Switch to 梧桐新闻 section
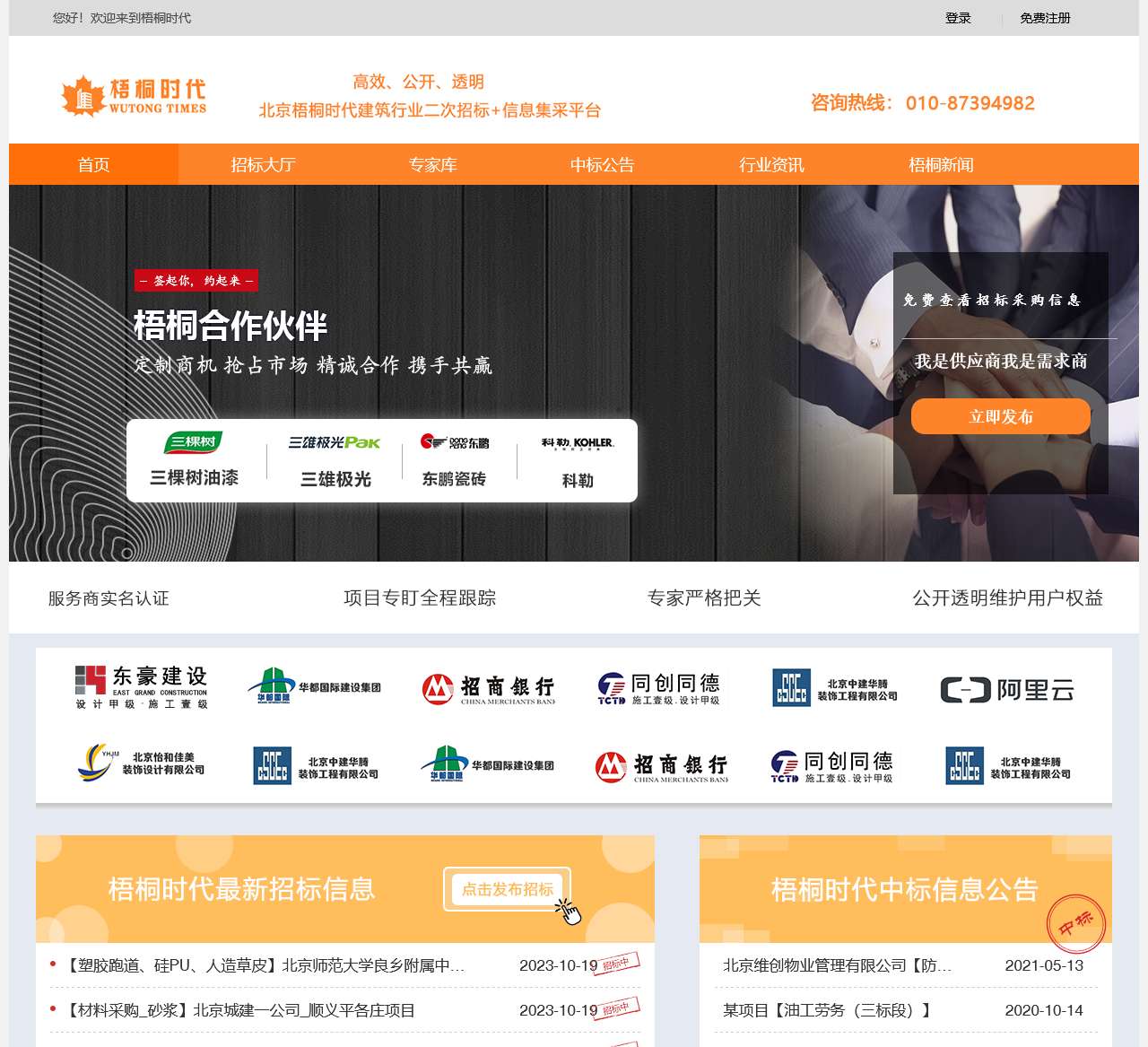This screenshot has width=1148, height=1047. click(940, 164)
